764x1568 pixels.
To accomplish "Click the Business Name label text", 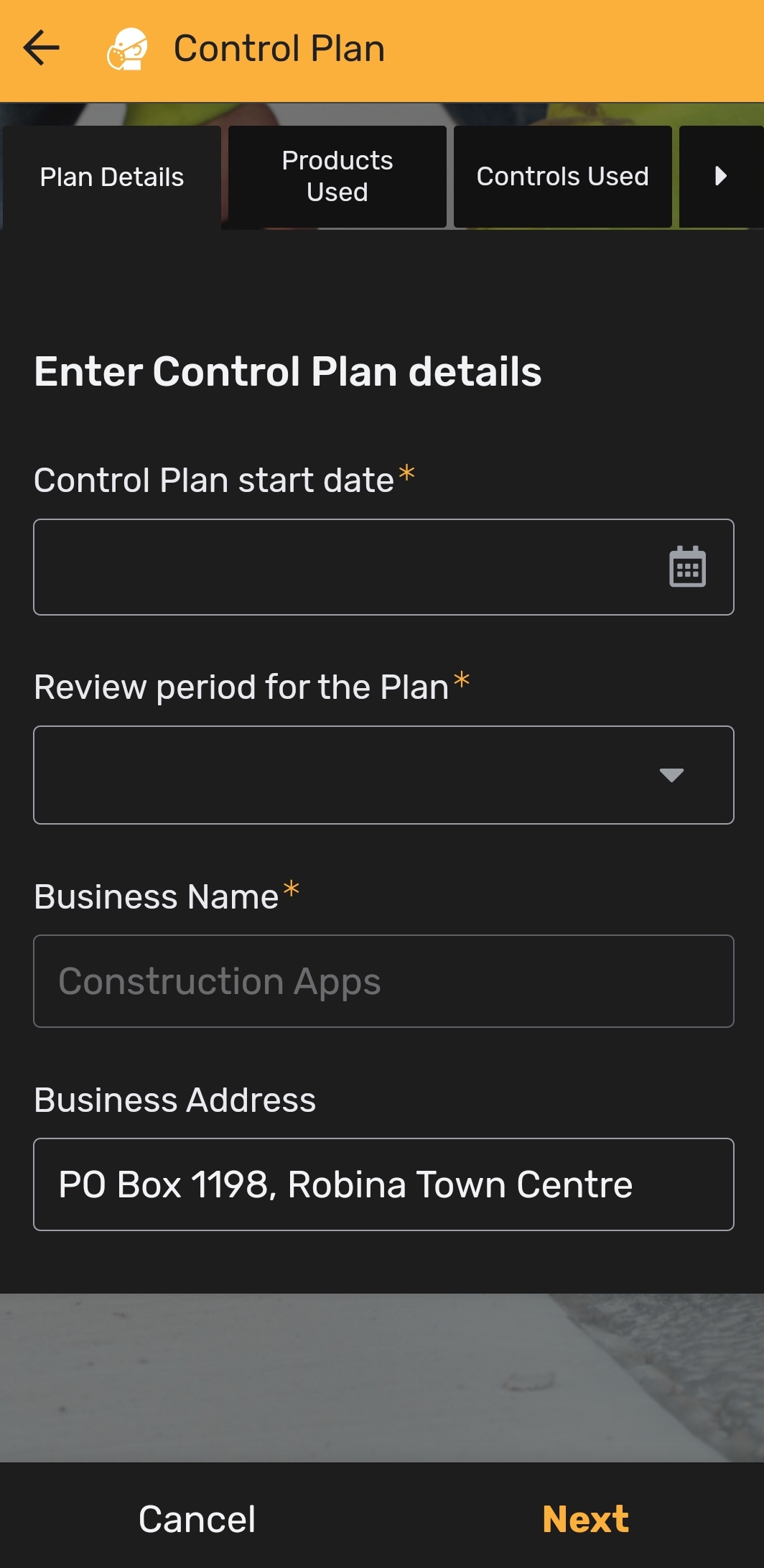I will click(x=157, y=897).
